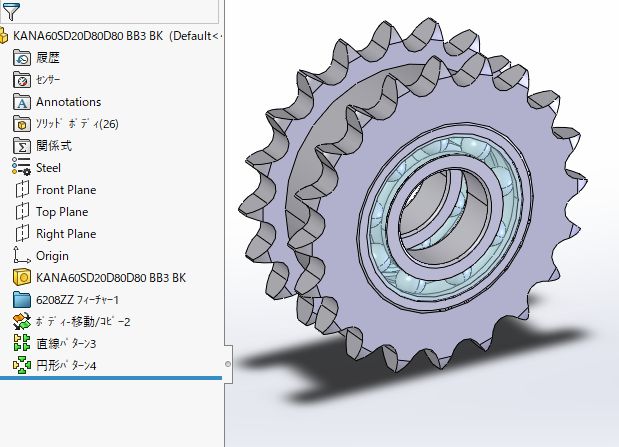Select the Front Plane label
Screen dimensions: 619x447
point(66,190)
